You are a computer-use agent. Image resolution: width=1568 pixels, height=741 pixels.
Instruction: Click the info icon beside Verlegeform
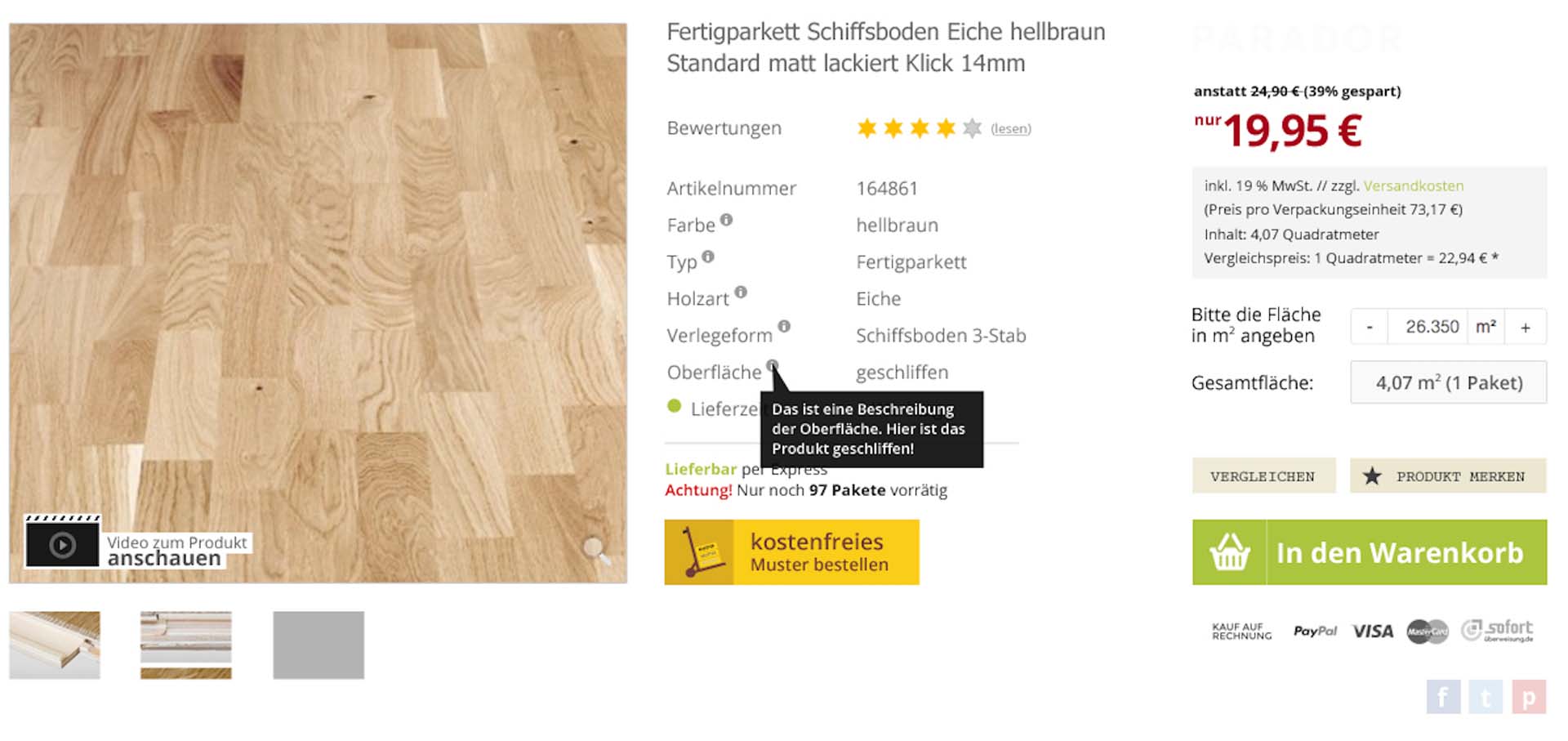(x=784, y=326)
